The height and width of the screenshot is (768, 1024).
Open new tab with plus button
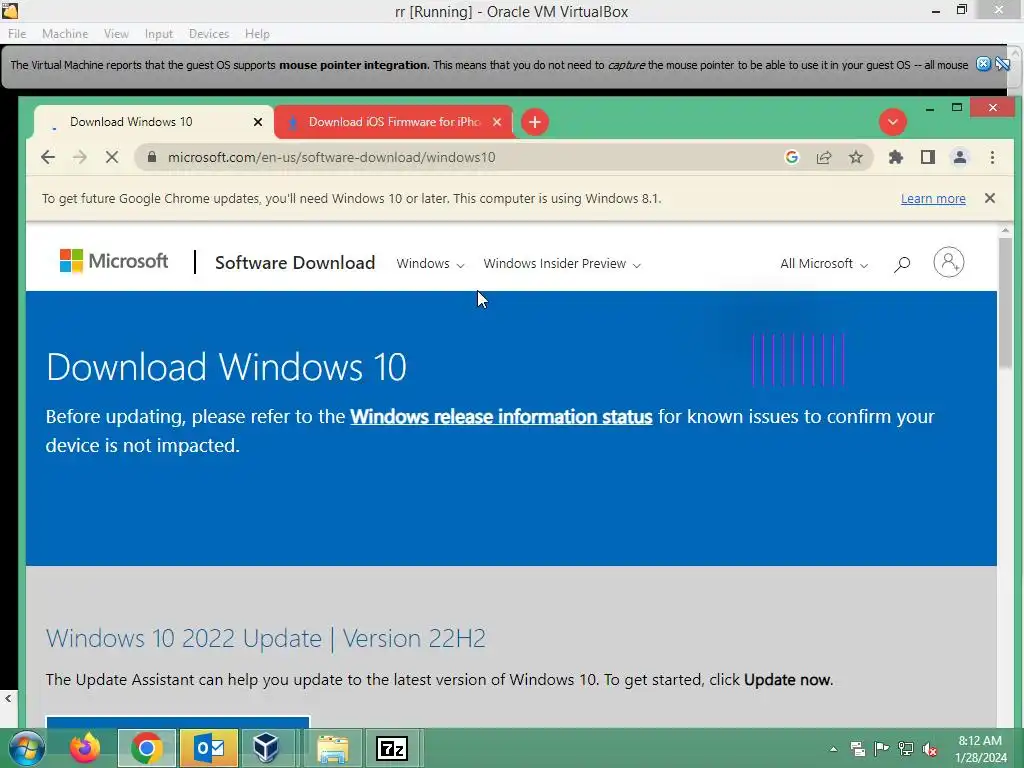click(535, 122)
